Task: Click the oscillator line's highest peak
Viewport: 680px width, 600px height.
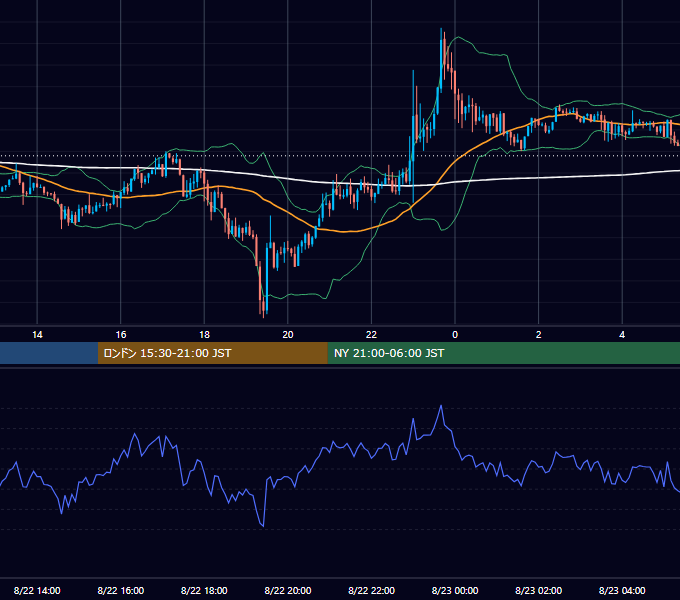Action: click(441, 406)
